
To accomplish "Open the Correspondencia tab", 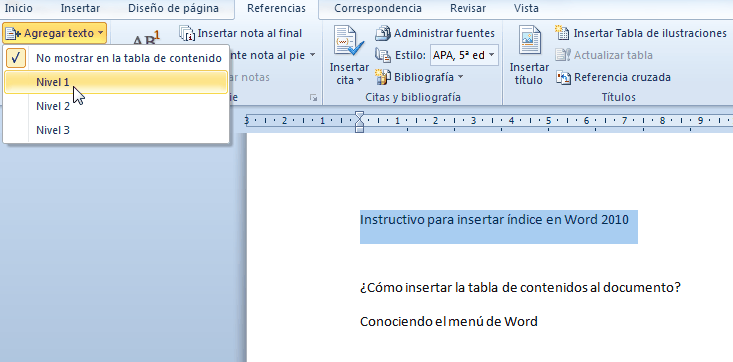I will pyautogui.click(x=378, y=8).
